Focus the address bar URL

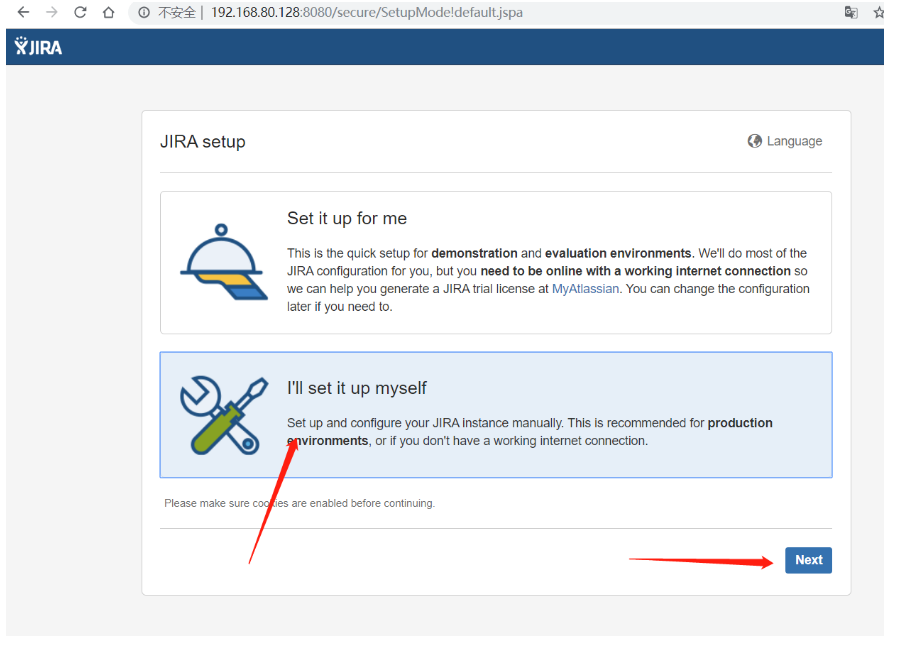point(367,13)
